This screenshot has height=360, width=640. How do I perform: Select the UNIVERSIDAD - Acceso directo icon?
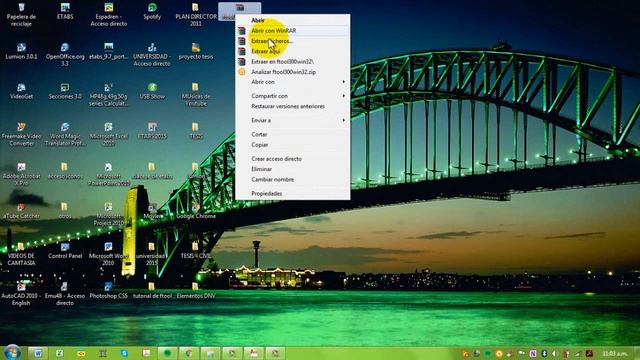(x=152, y=54)
